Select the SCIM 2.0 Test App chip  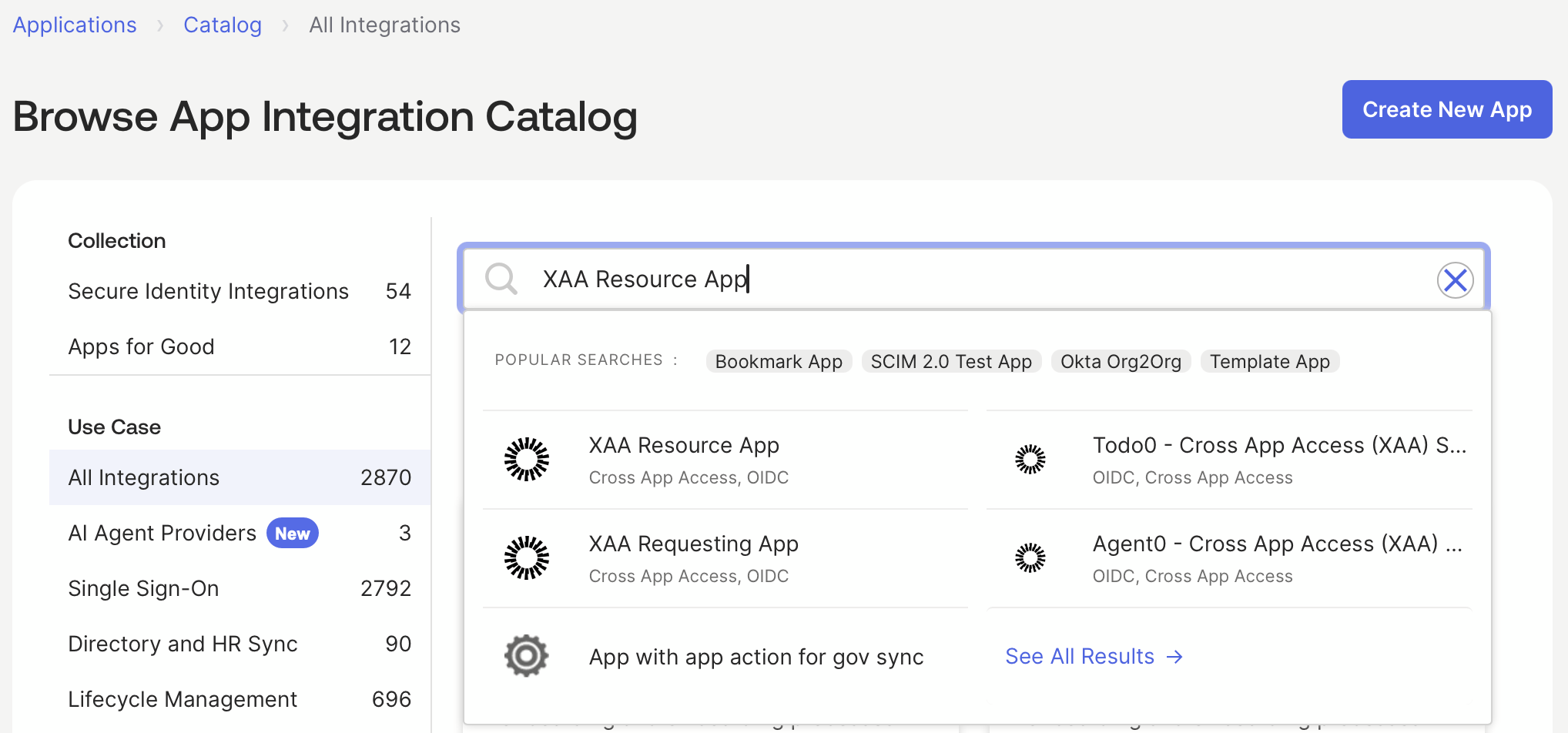pos(951,361)
